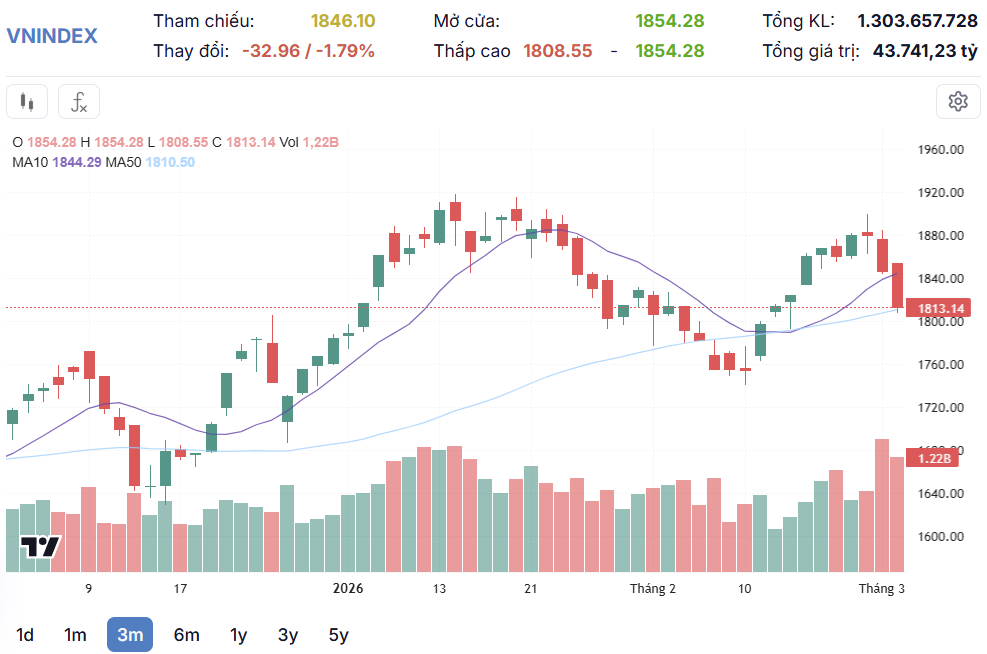Switch to 6m time range
The image size is (987, 654).
[x=186, y=634]
